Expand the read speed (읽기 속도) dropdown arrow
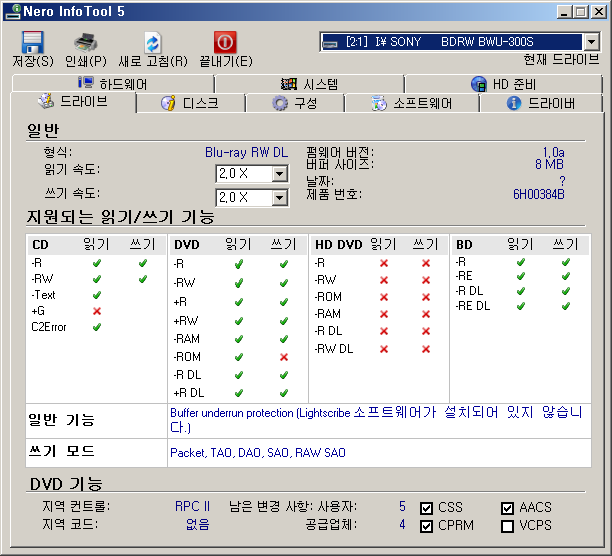612x556 pixels. pyautogui.click(x=279, y=174)
